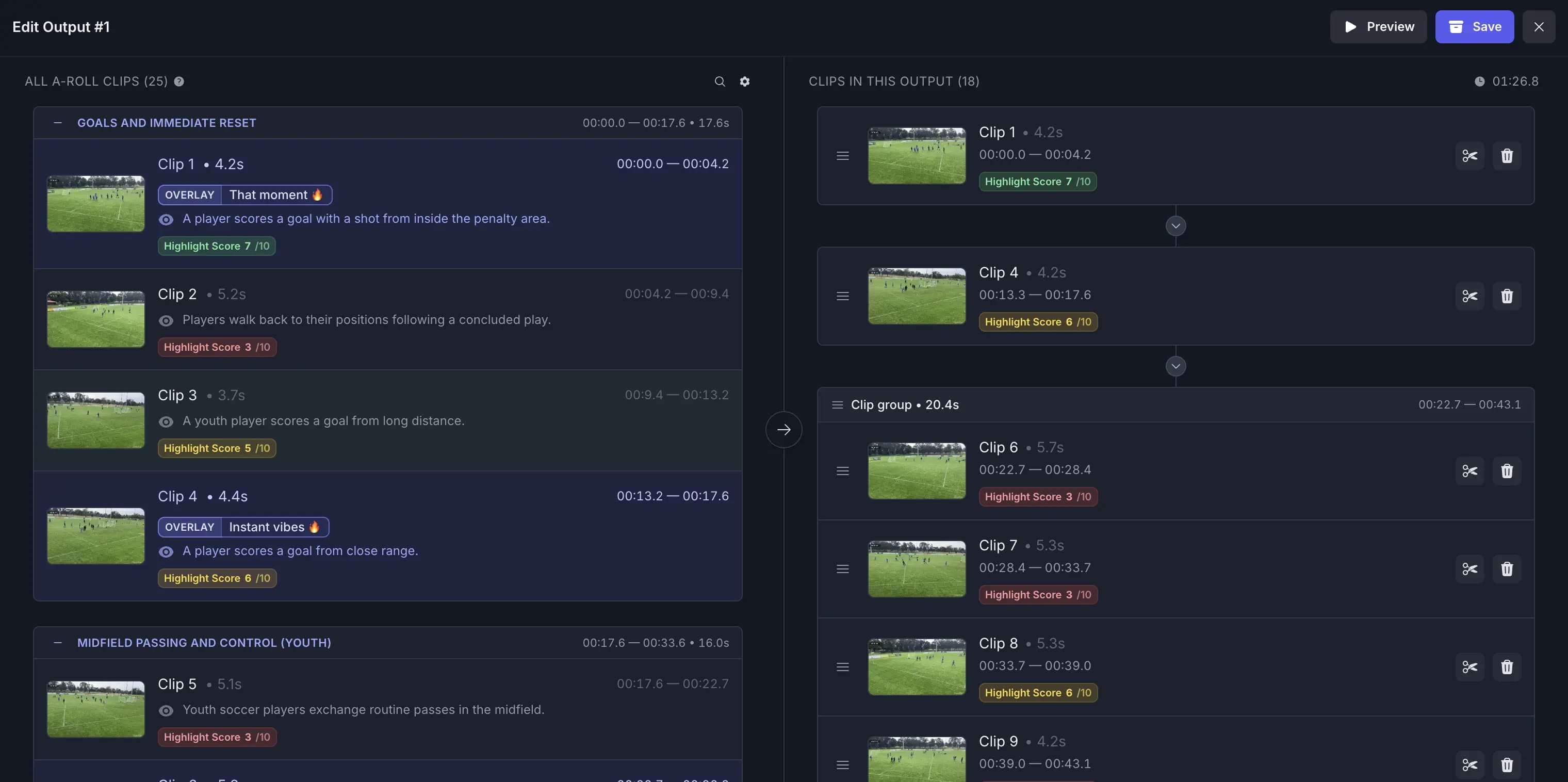Open output Clip 8 thumbnail
The width and height of the screenshot is (1568, 782).
click(x=916, y=667)
